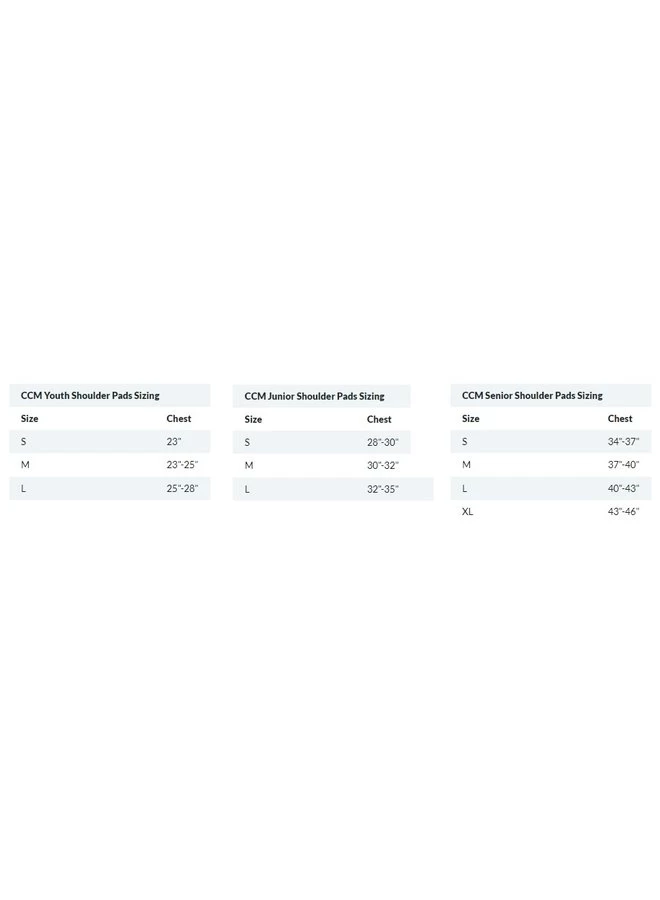Click size M in the Youth table

tap(26, 465)
